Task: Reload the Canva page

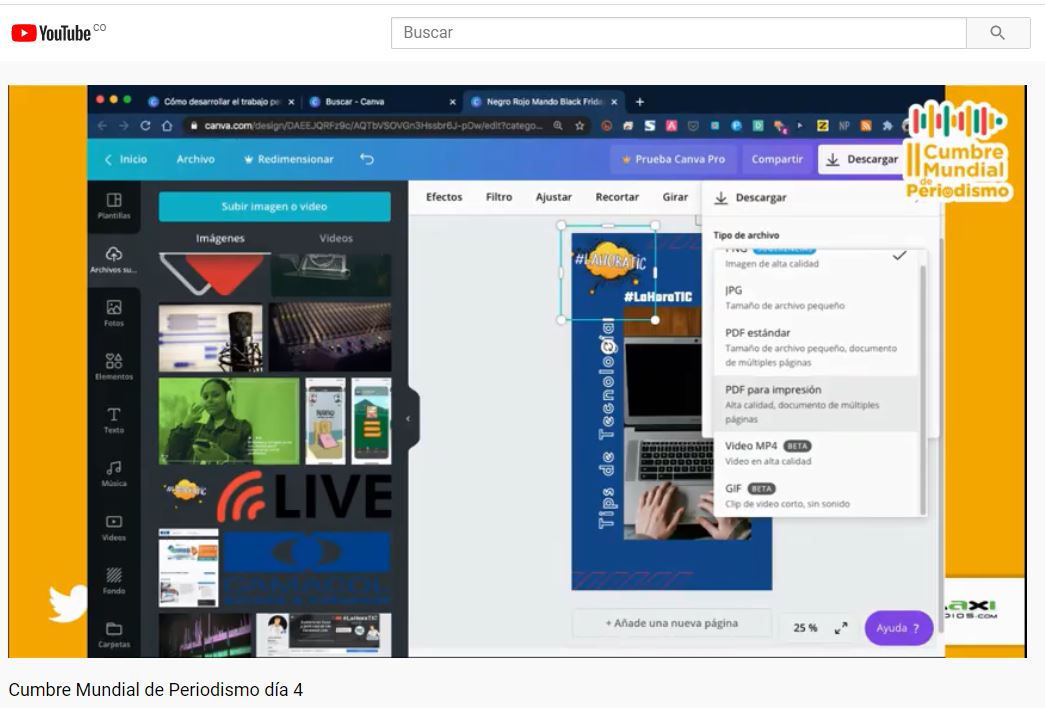Action: (x=145, y=125)
